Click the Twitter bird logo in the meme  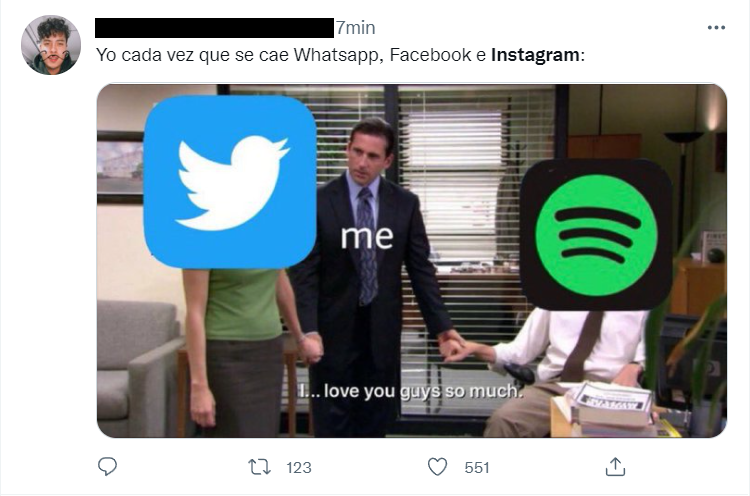pyautogui.click(x=230, y=182)
